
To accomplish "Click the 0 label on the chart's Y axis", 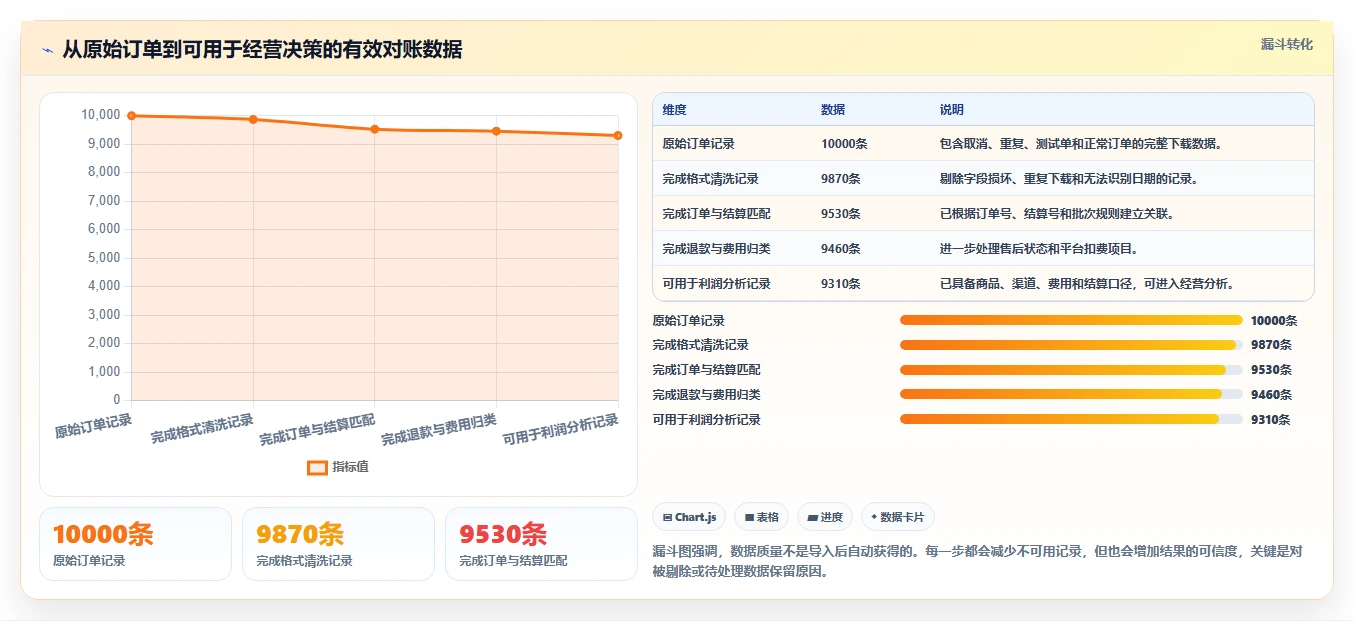I will 116,400.
